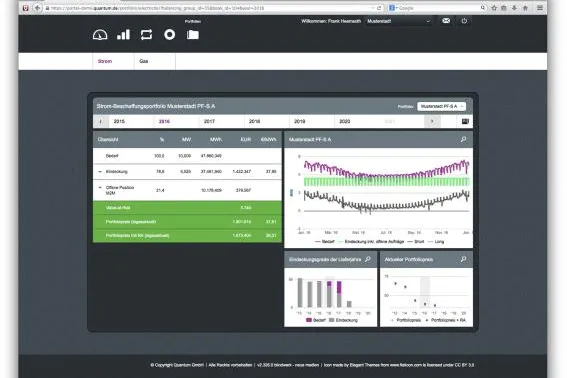Toggle Portfoliopreis + RA legend entry
The width and height of the screenshot is (567, 378).
(446, 320)
